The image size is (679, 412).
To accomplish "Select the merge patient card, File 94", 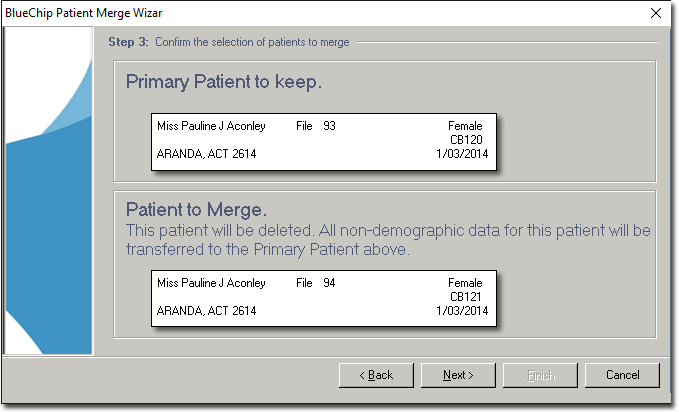I will 323,297.
